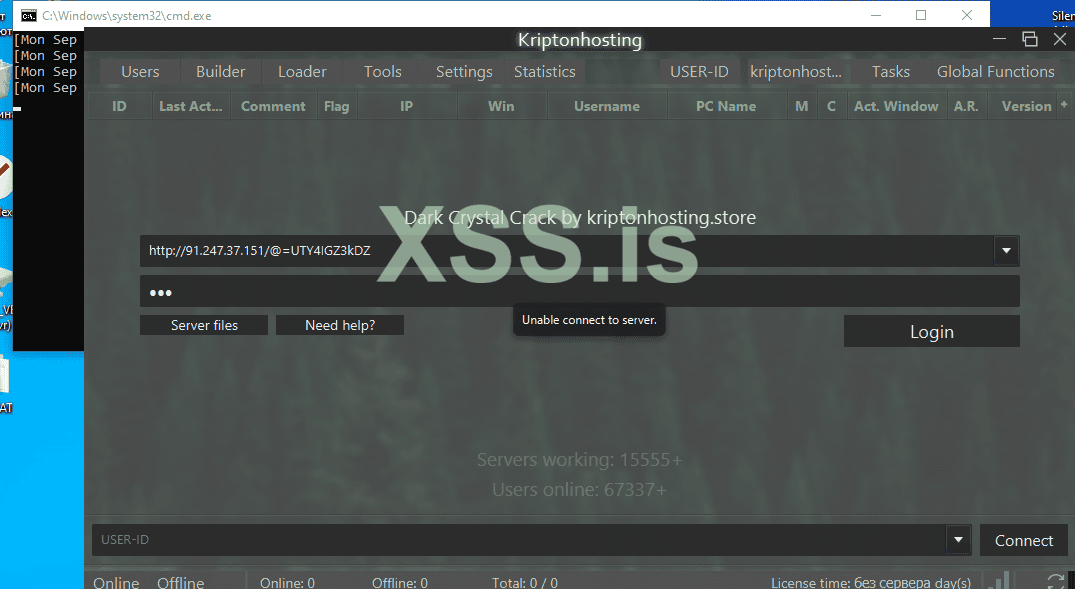Viewport: 1075px width, 589px height.
Task: Click the signal strength bars icon
Action: pyautogui.click(x=1000, y=580)
